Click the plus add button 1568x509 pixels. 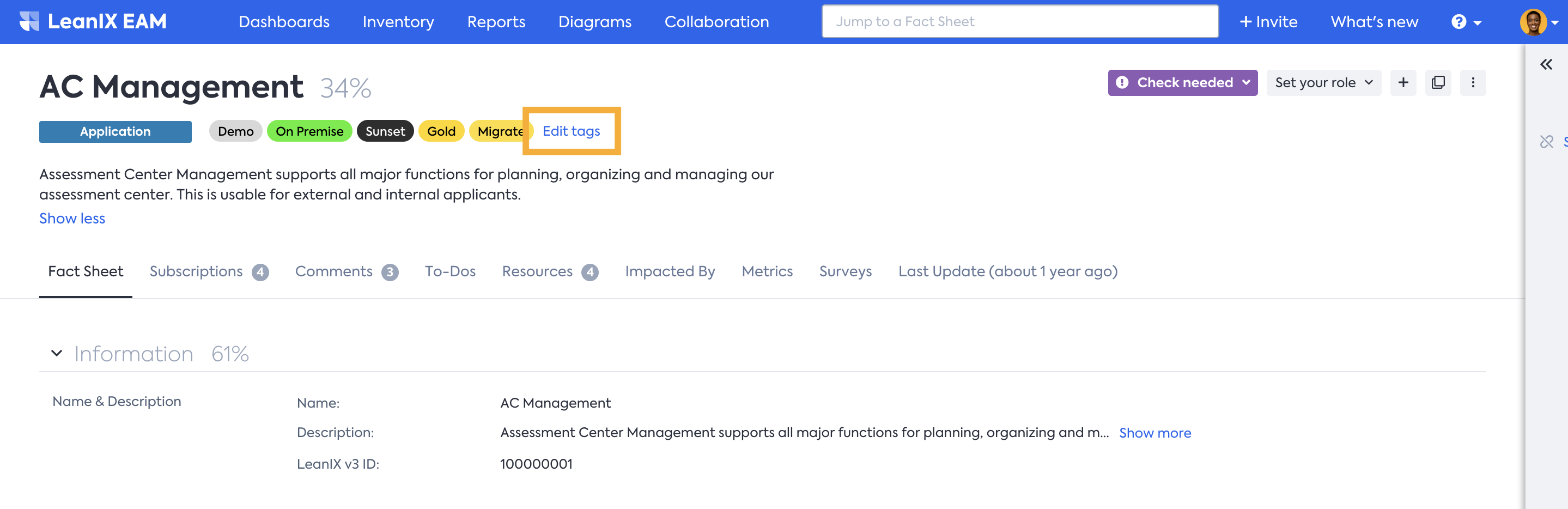(1403, 83)
